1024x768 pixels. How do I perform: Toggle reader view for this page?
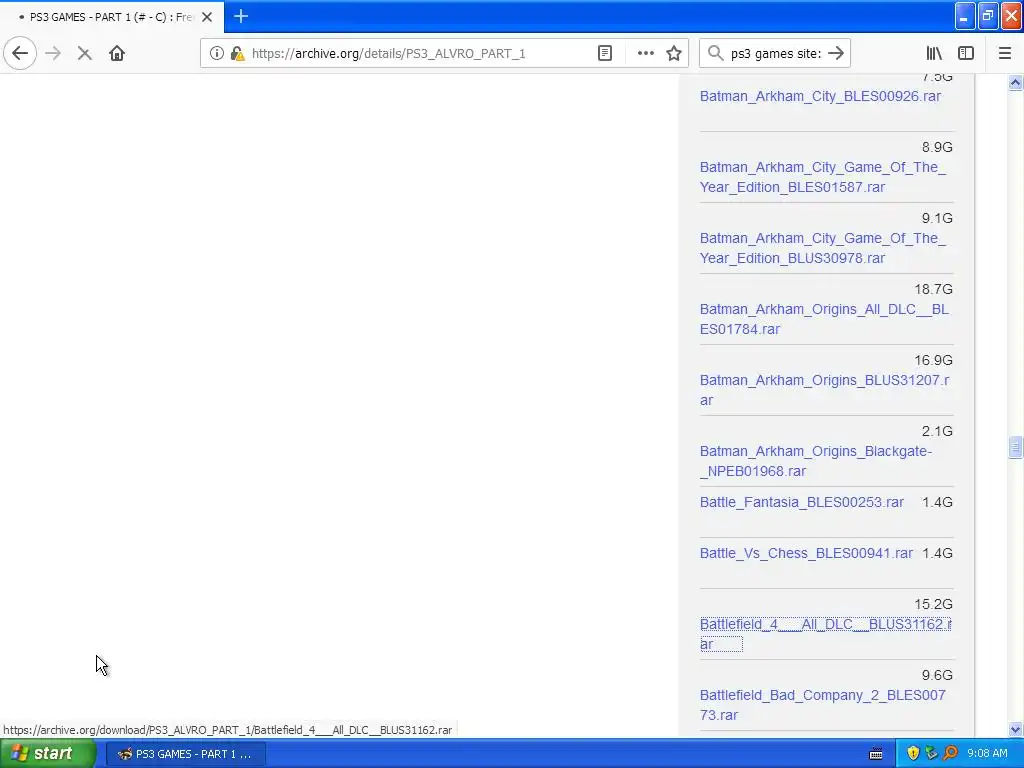point(605,54)
